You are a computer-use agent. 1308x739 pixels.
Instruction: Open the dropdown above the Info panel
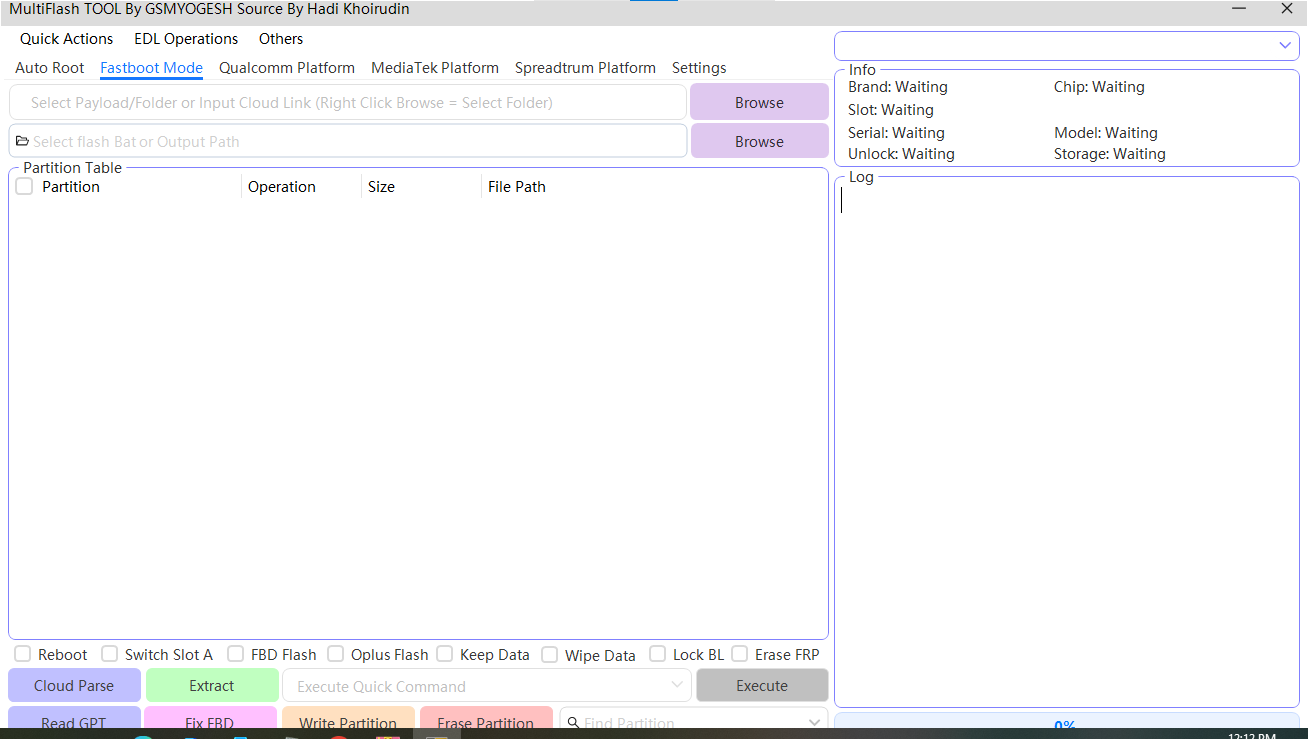click(x=1285, y=45)
